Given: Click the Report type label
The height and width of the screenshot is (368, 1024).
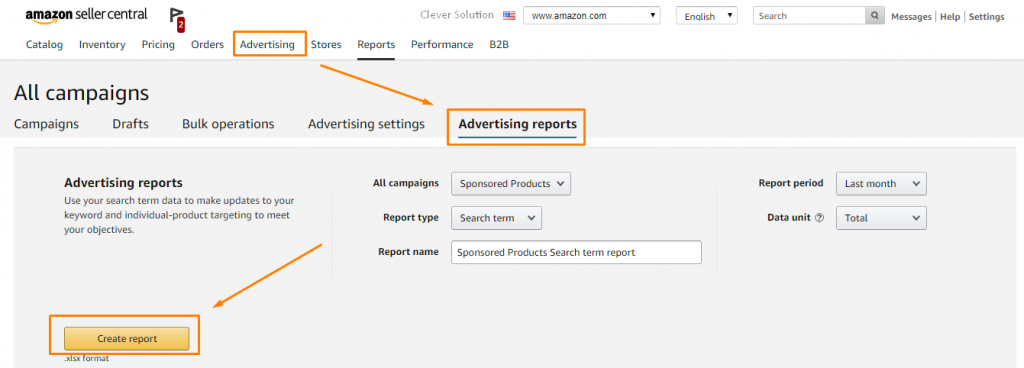Looking at the screenshot, I should coord(411,218).
